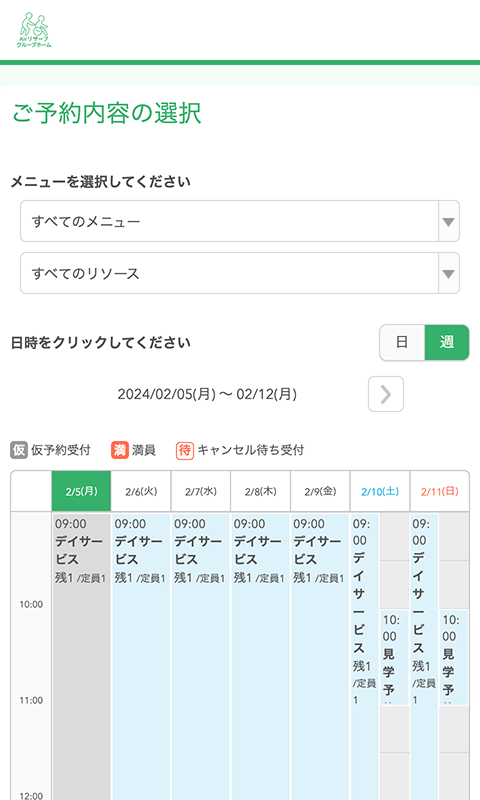Click the 日時をクリックしてください label
Viewport: 480px width, 800px height.
100,342
